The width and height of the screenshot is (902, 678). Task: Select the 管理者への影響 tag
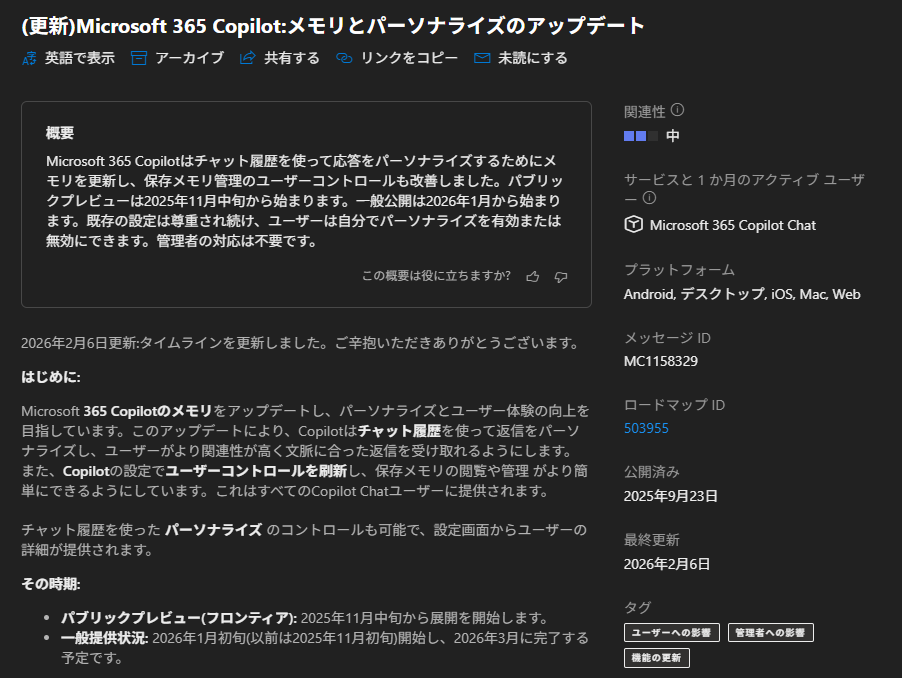tap(770, 632)
